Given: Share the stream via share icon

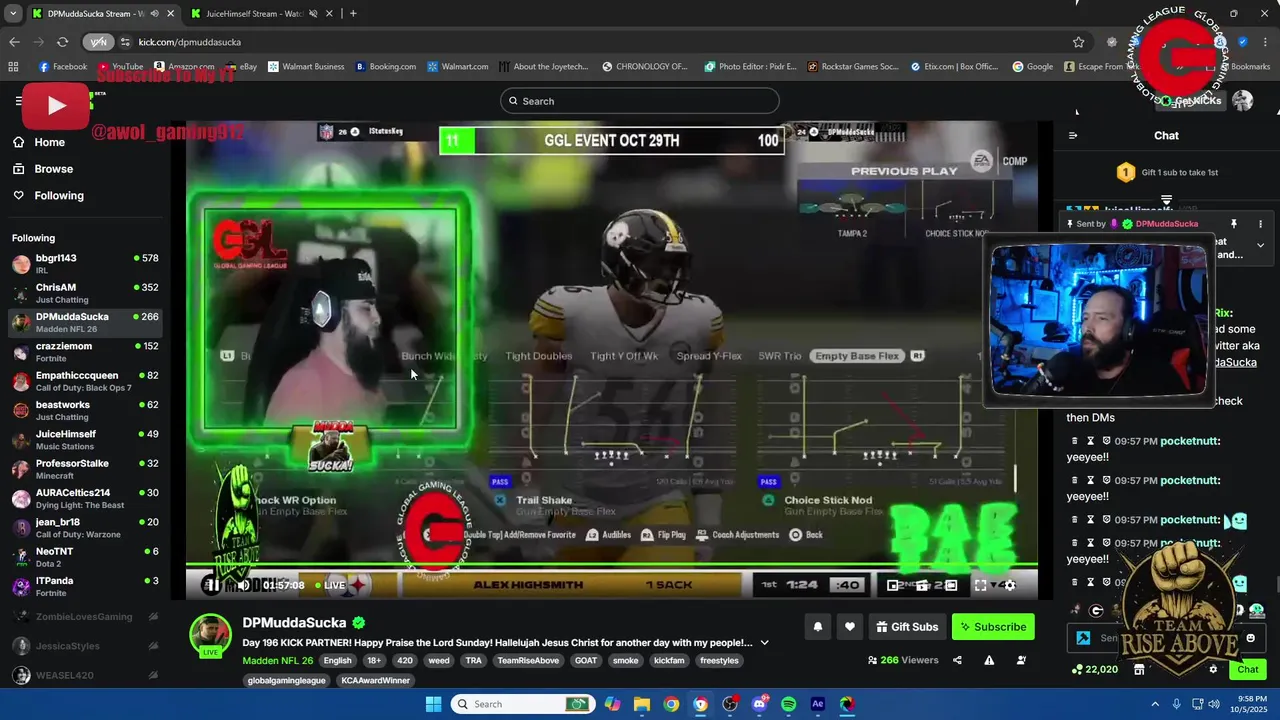Looking at the screenshot, I should (957, 660).
